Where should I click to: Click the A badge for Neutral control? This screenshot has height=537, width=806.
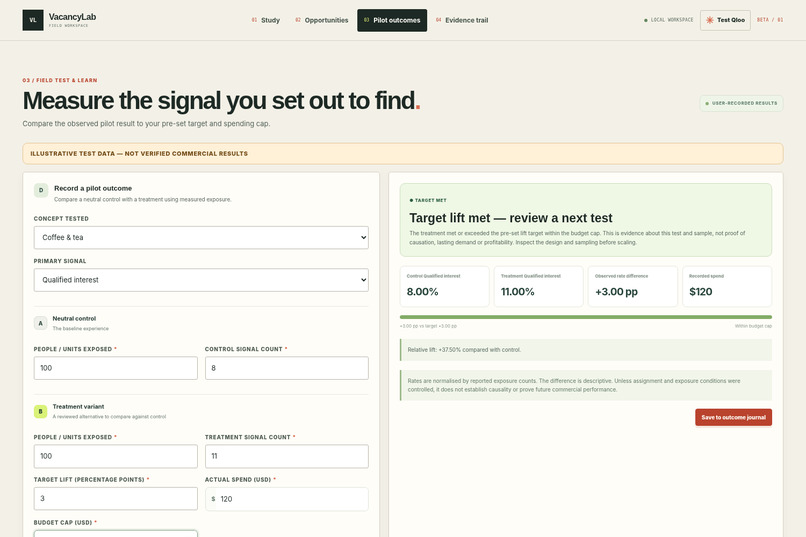(41, 323)
